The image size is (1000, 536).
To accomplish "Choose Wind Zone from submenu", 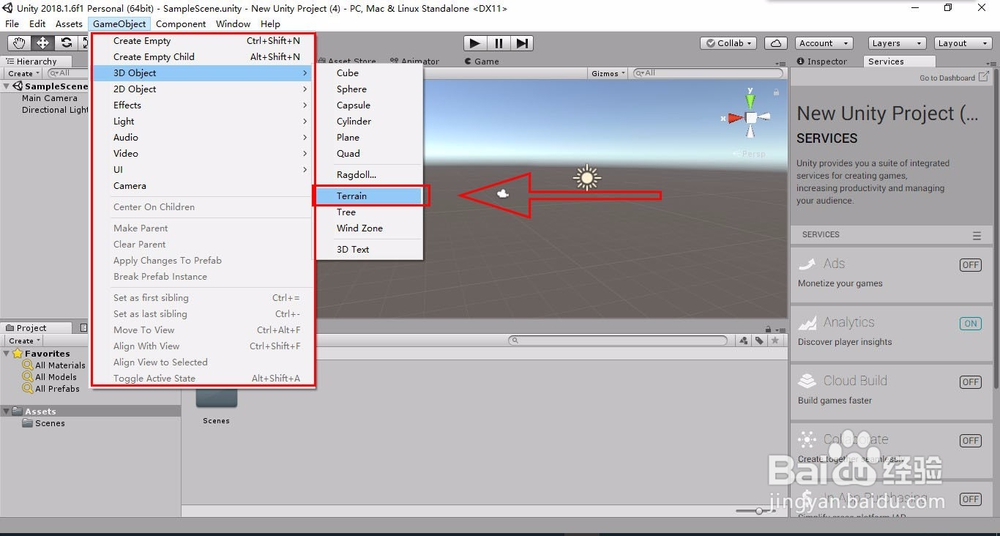I will [x=370, y=228].
